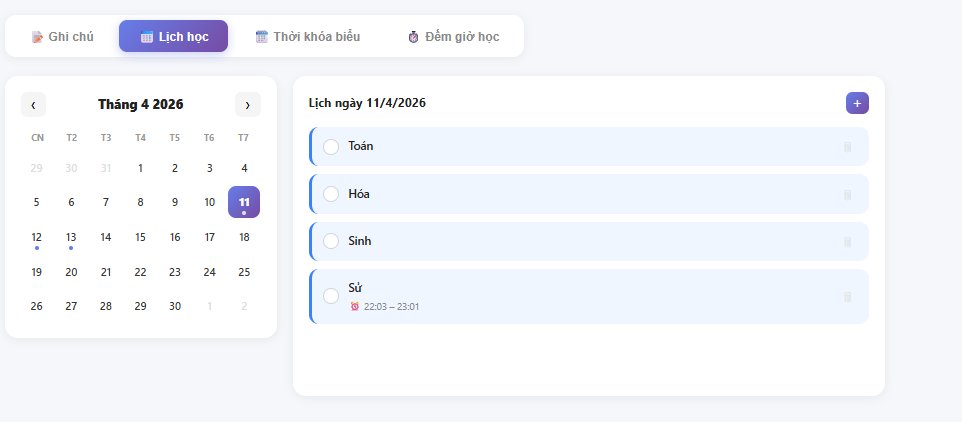Go to previous month in calendar
The image size is (962, 422).
[x=33, y=104]
